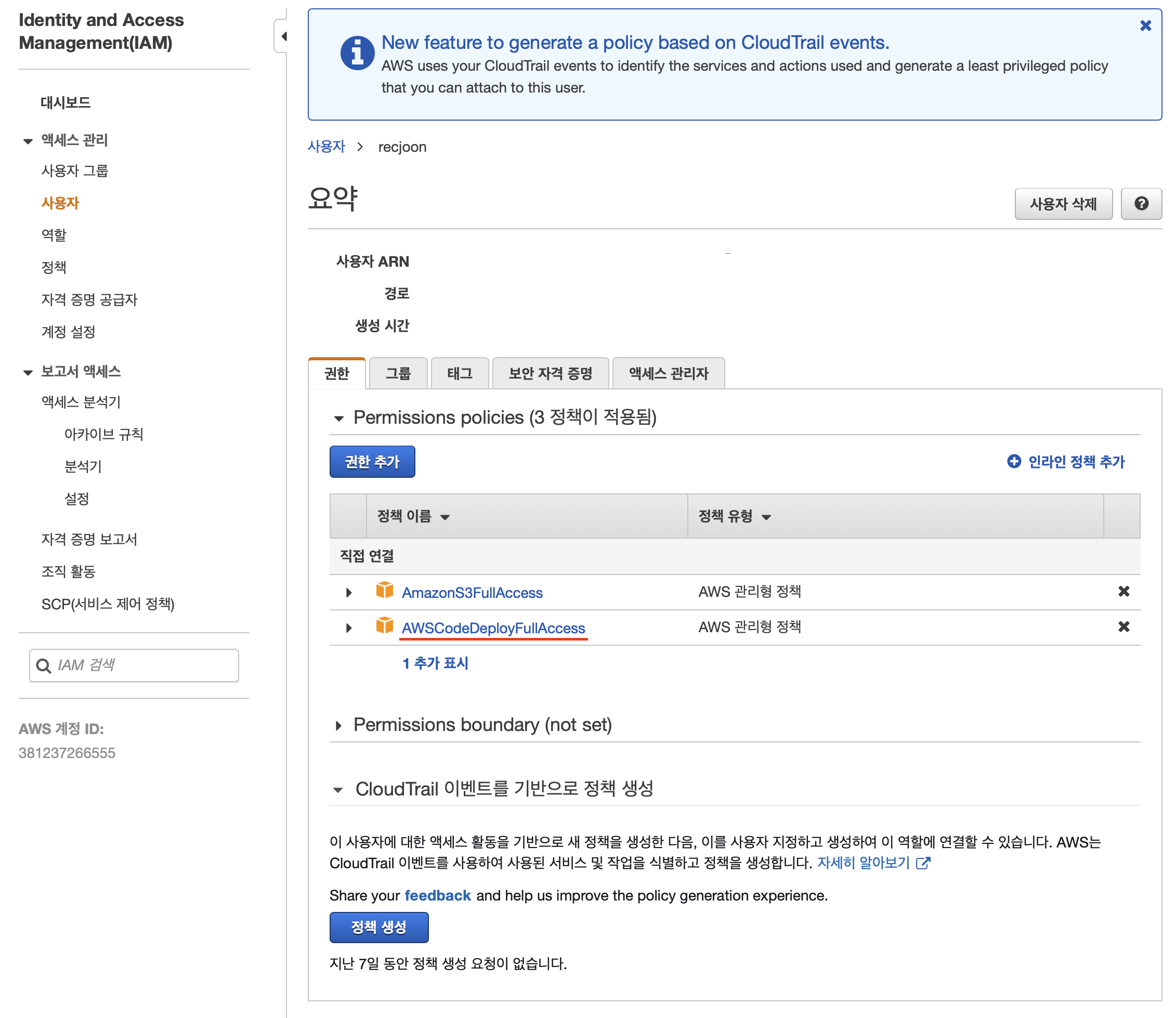Switch to the 태그 tab
1176x1018 pixels.
coord(460,373)
